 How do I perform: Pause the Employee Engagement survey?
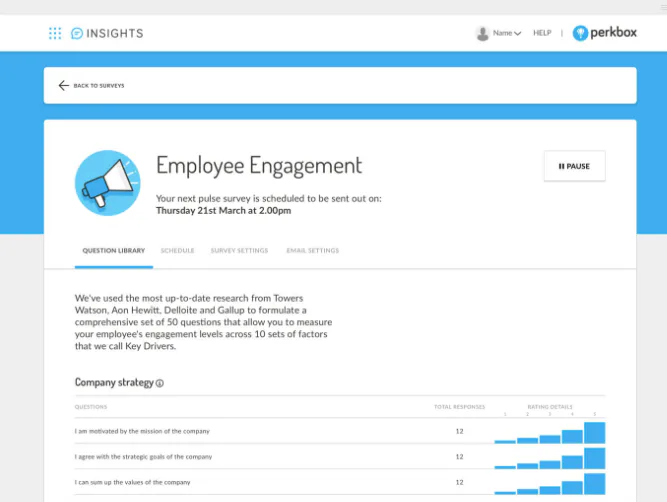pos(575,166)
